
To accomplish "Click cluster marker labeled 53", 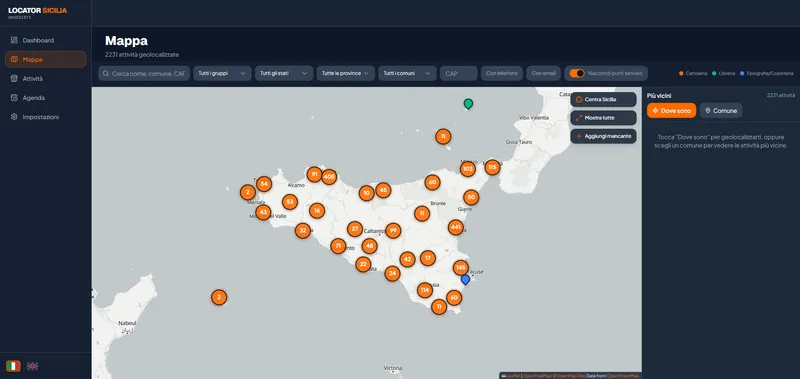I will point(290,202).
